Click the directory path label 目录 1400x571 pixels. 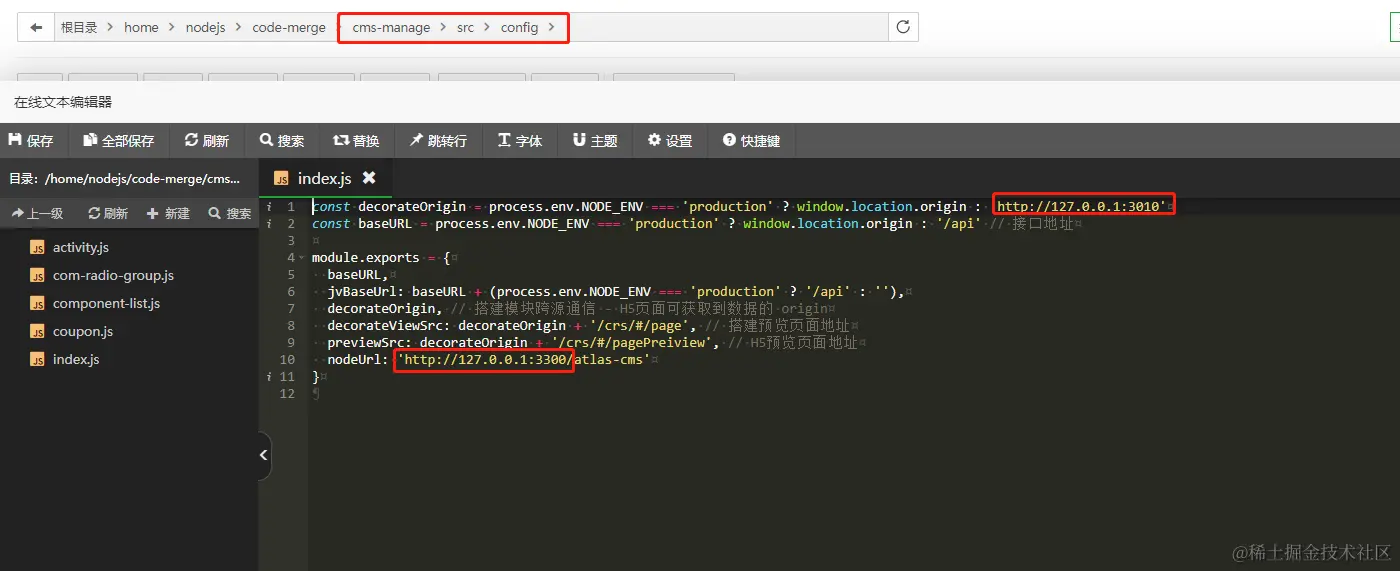pos(125,178)
